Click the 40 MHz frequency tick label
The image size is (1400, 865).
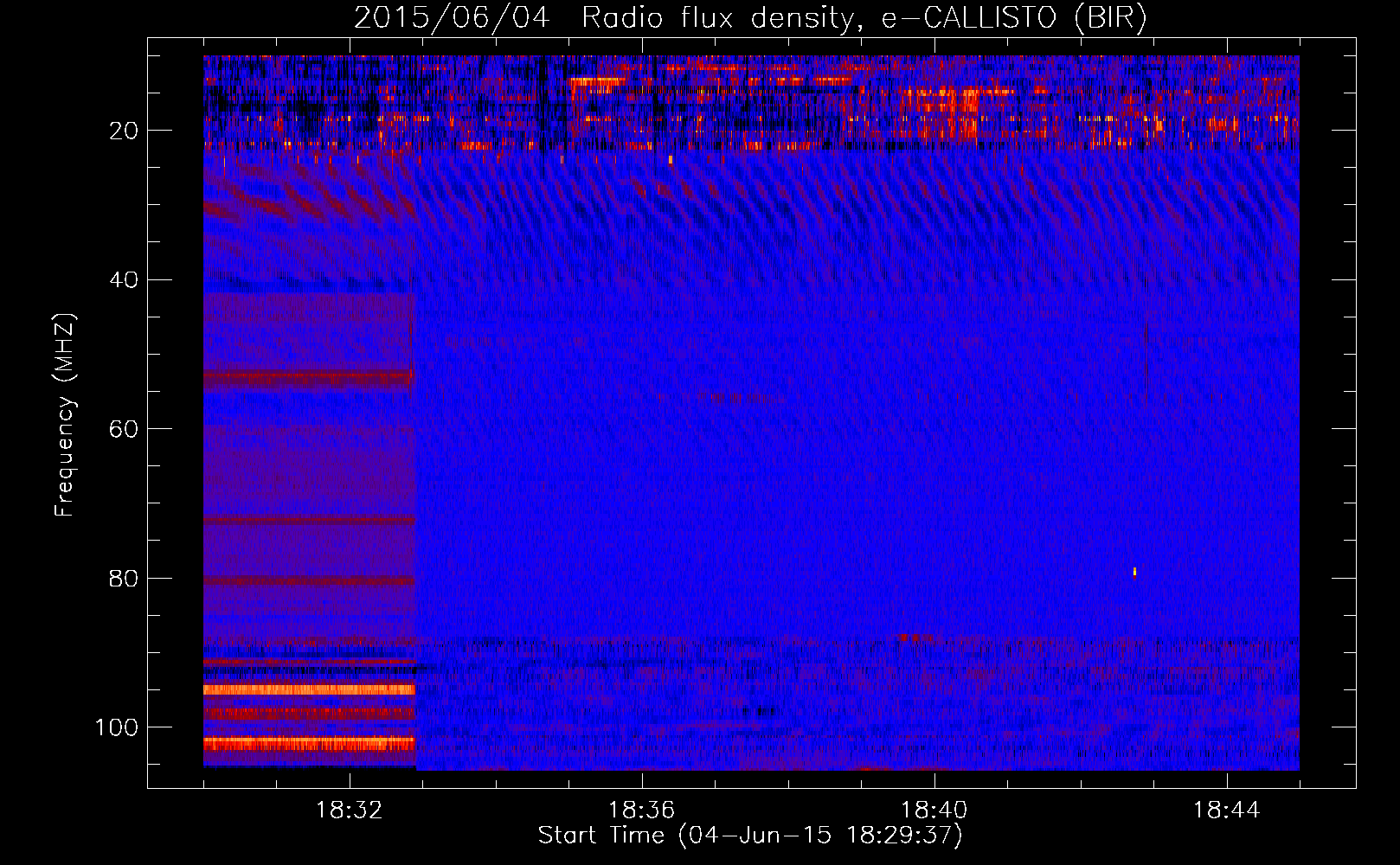pyautogui.click(x=125, y=280)
